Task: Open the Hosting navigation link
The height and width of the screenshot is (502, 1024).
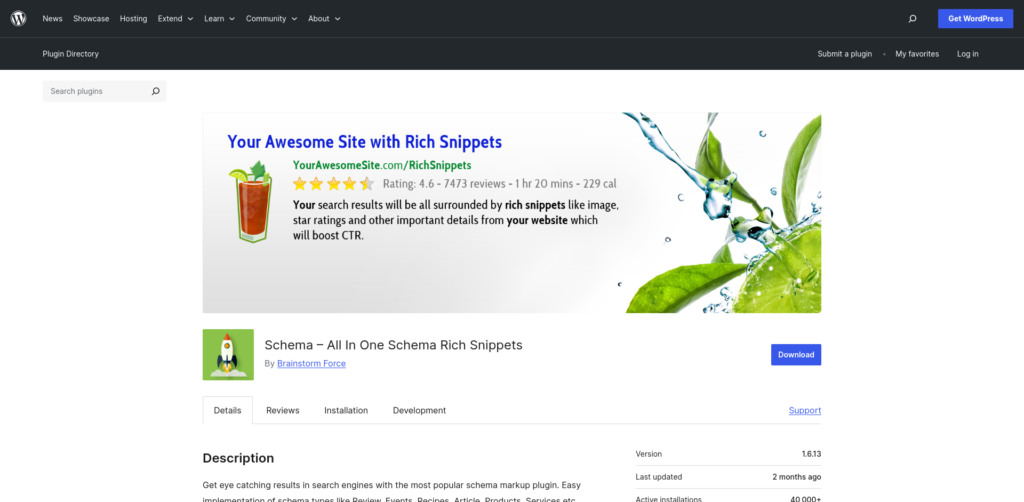Action: tap(133, 19)
